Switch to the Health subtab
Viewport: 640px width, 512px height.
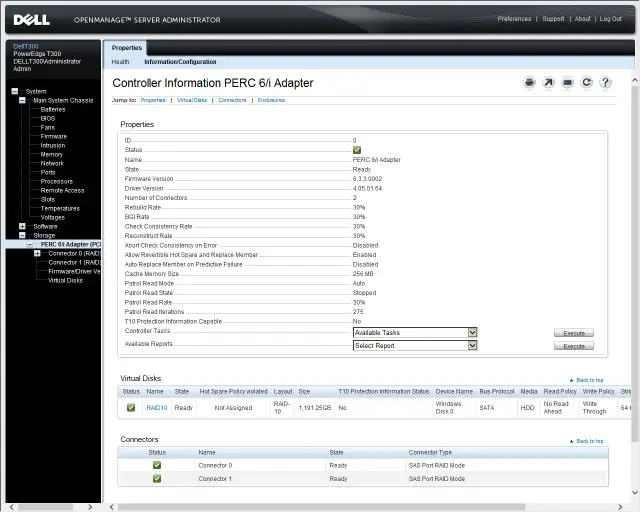120,62
